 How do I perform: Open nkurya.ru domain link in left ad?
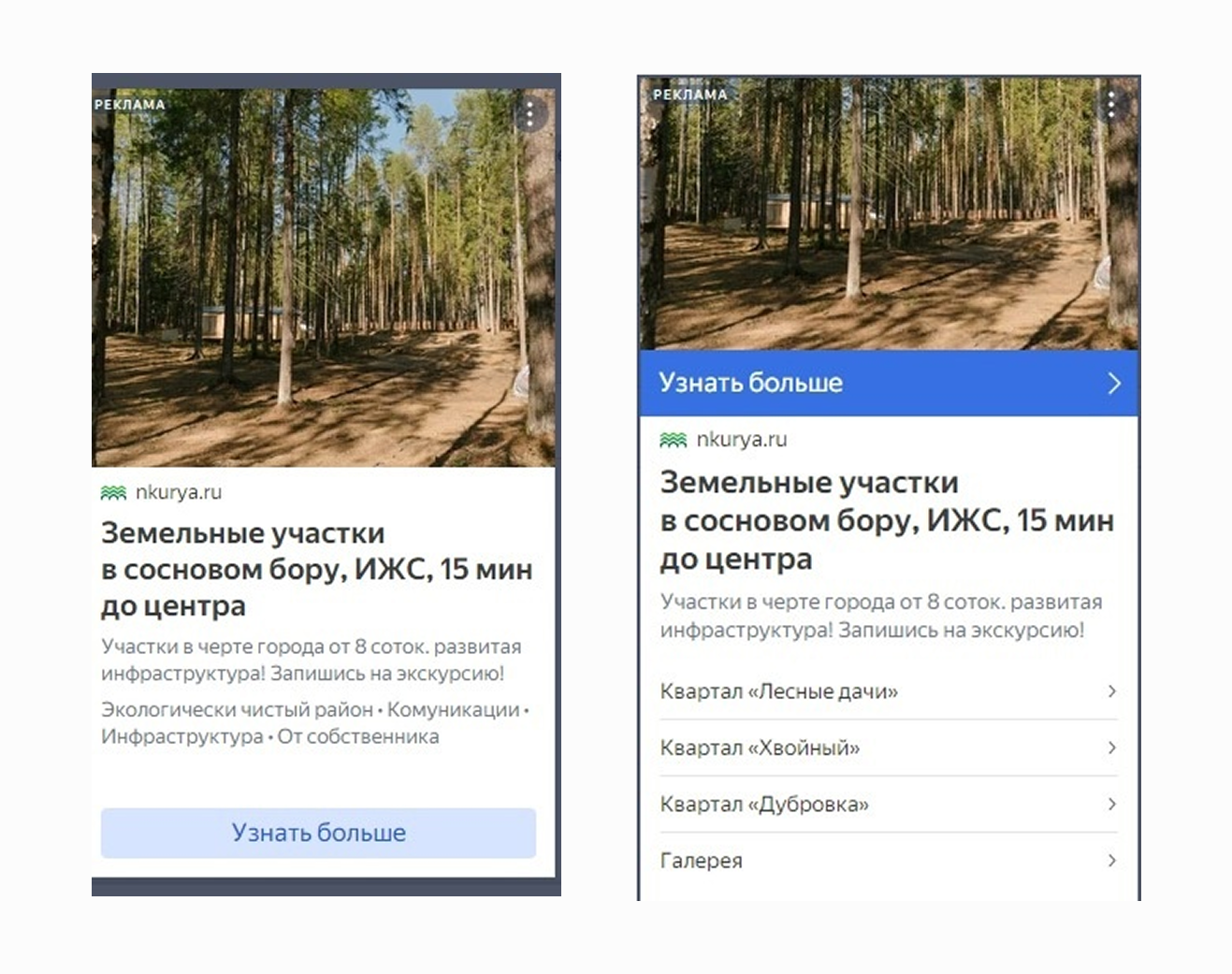[x=178, y=492]
